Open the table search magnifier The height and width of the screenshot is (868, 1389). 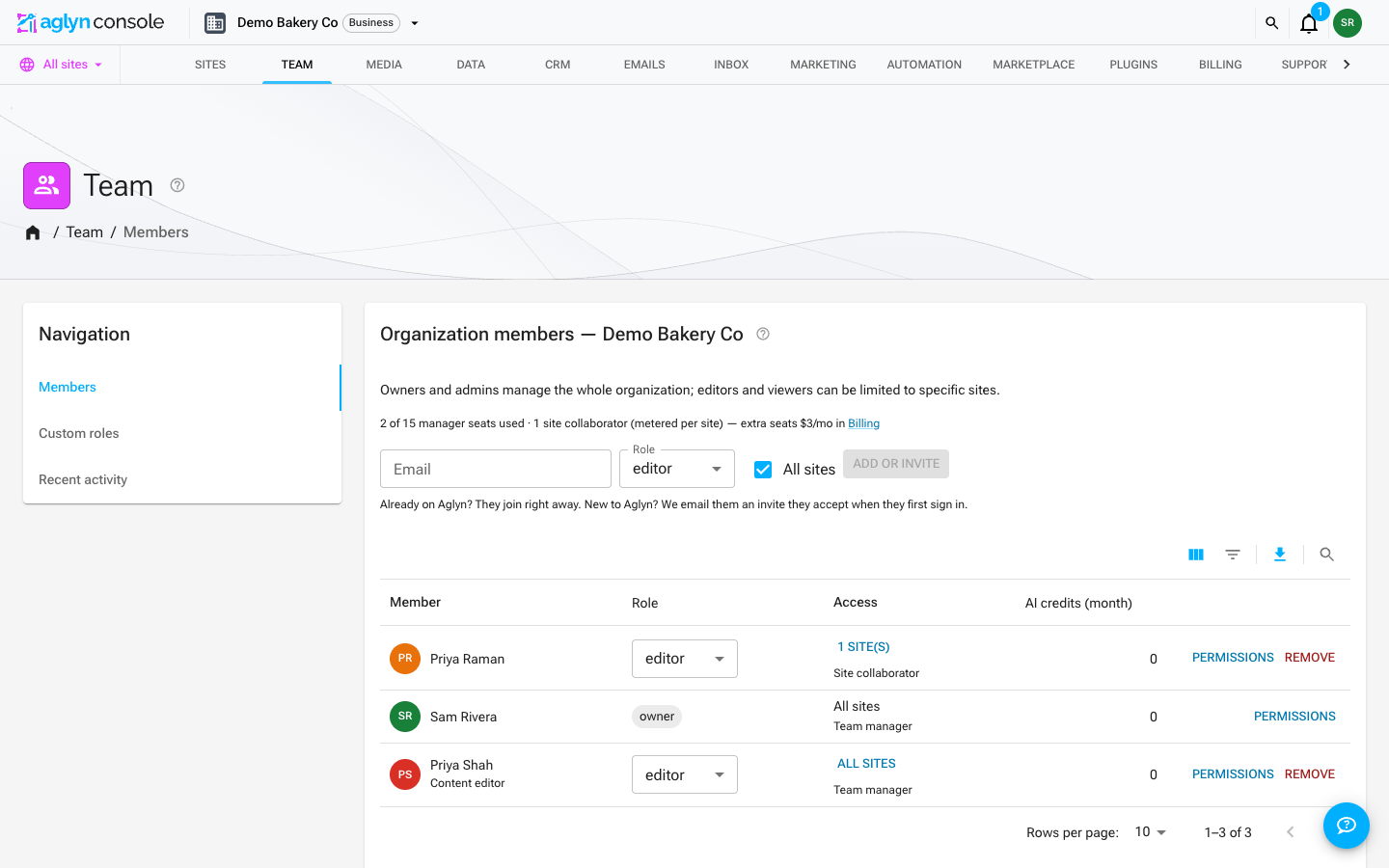[x=1327, y=555]
